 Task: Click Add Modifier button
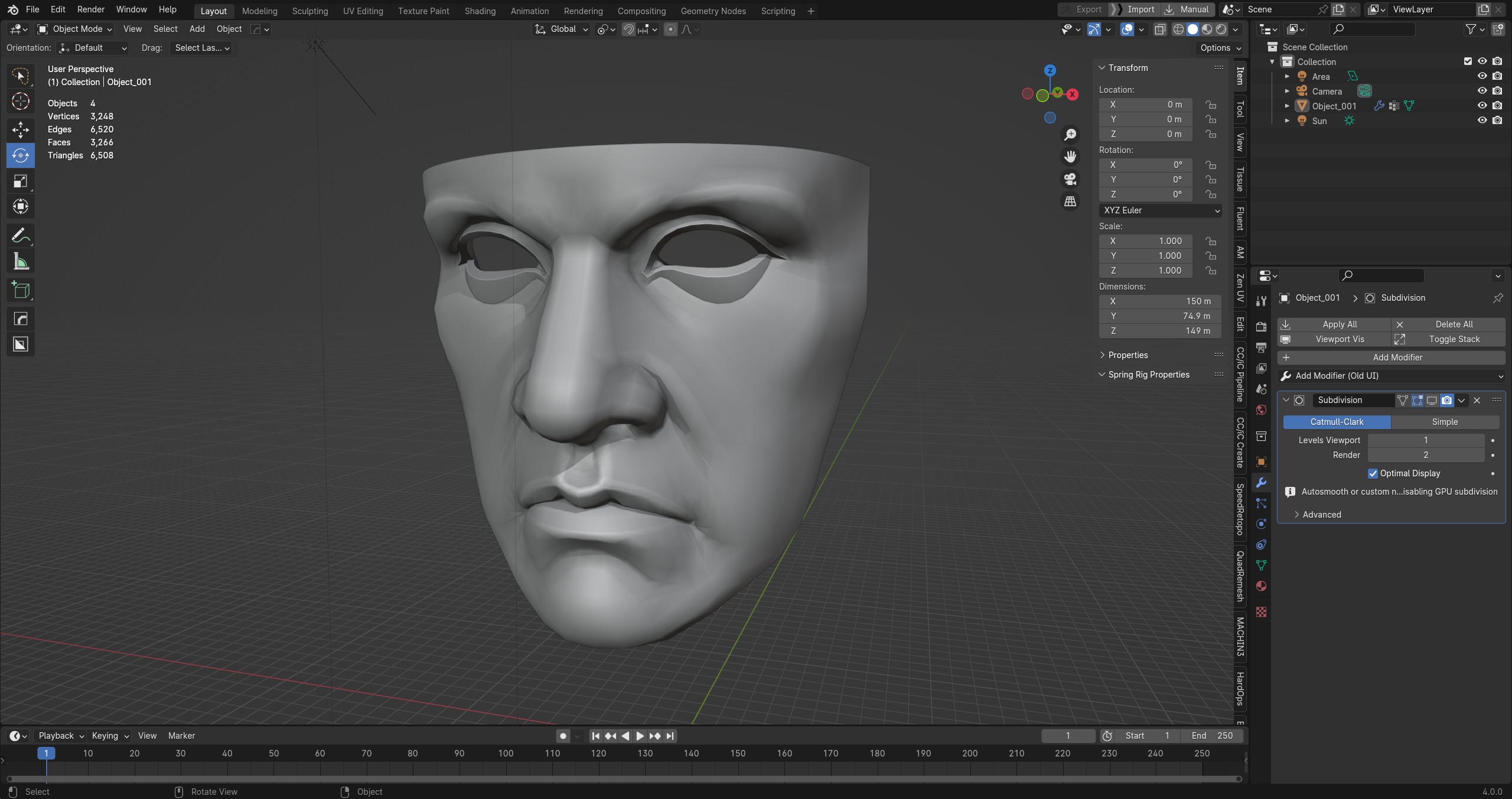click(x=1391, y=358)
